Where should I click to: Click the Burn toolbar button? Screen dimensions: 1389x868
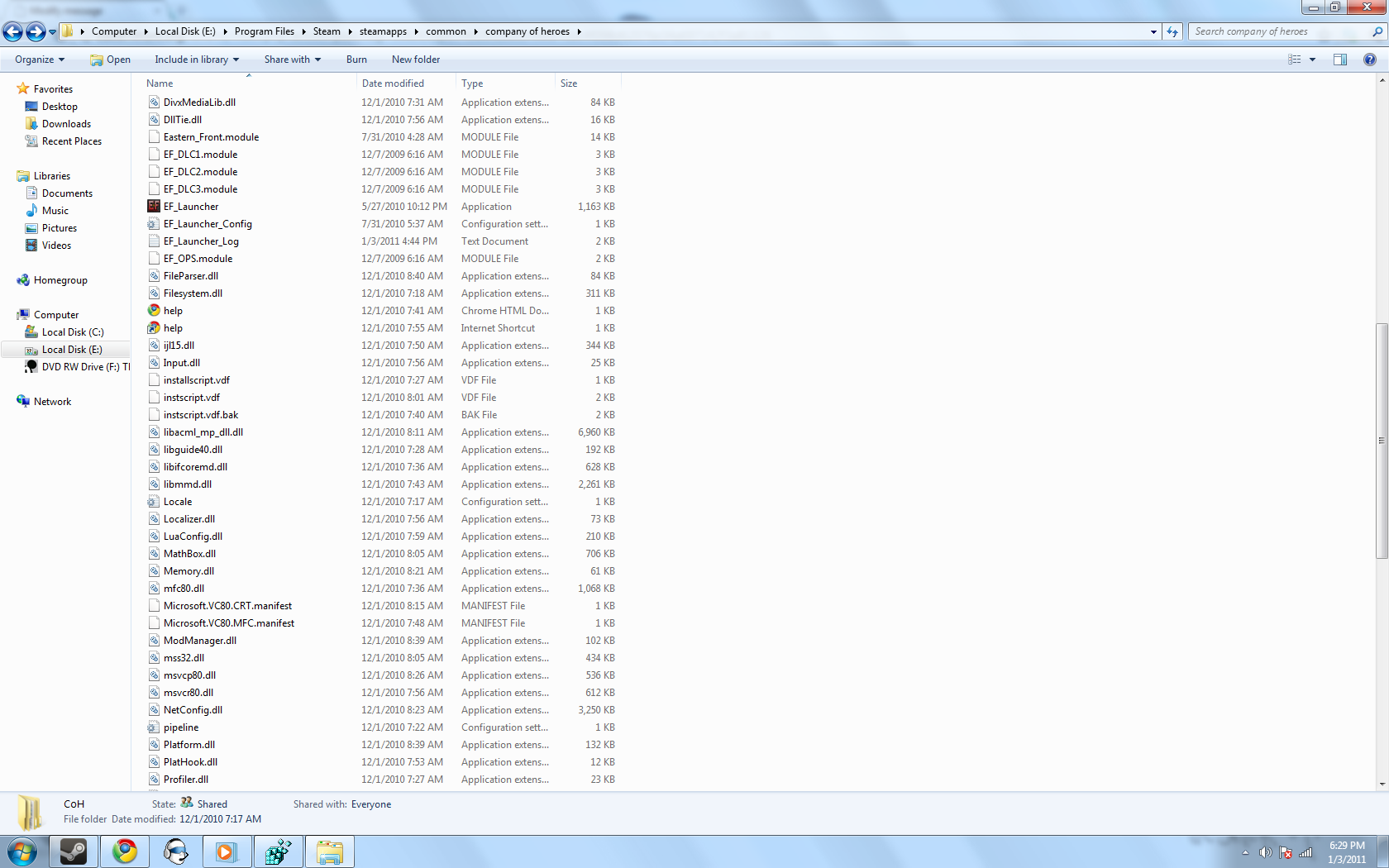tap(356, 60)
